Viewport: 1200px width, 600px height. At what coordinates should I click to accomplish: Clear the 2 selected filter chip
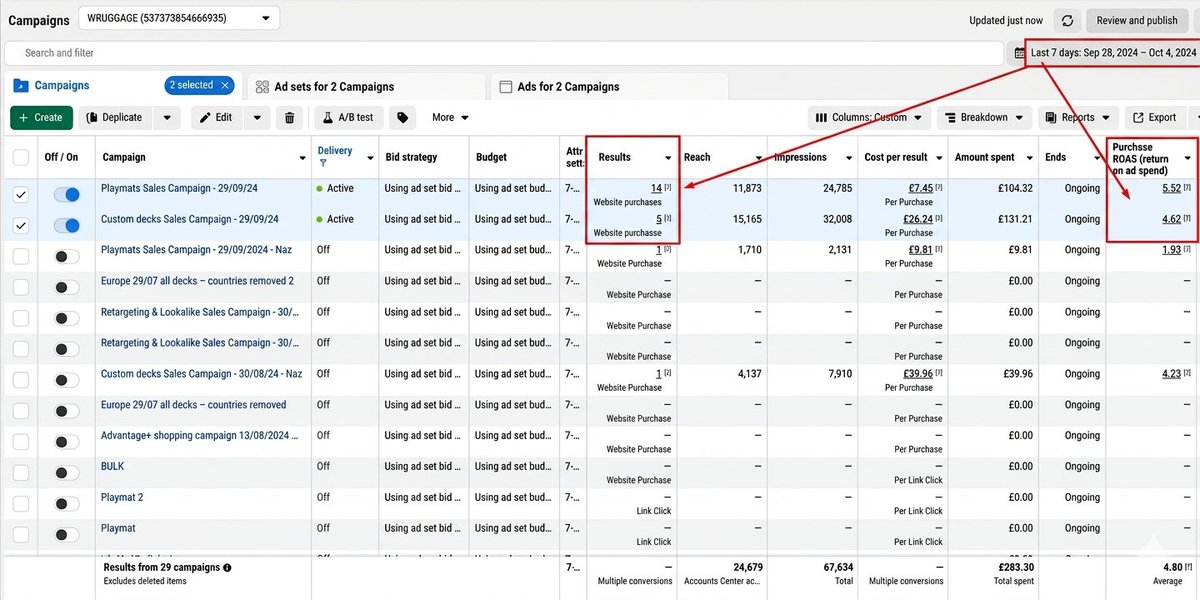[x=226, y=86]
